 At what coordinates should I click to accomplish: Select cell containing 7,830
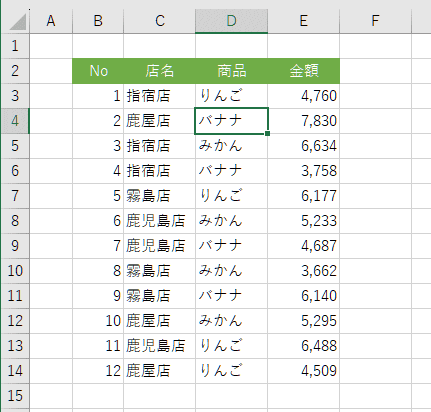point(303,121)
